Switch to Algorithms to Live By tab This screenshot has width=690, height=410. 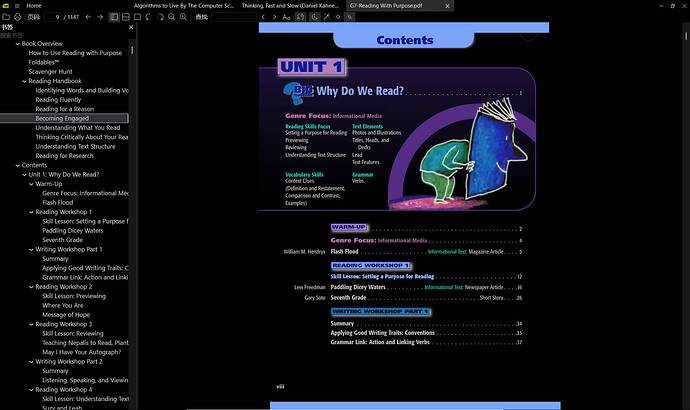pyautogui.click(x=184, y=6)
